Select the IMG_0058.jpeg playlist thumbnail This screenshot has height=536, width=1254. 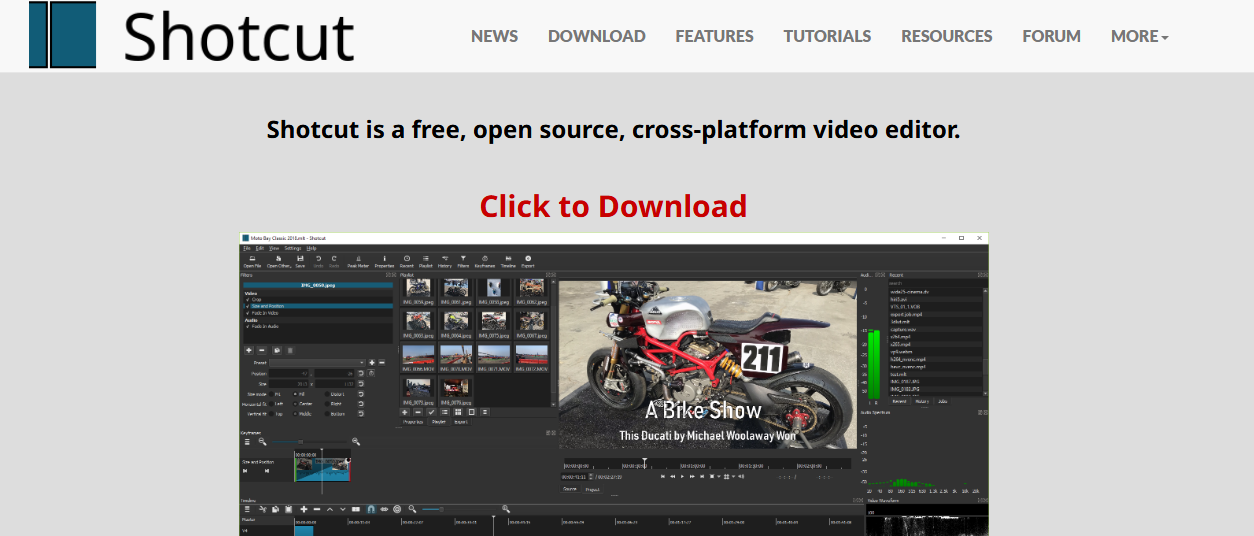tap(418, 294)
